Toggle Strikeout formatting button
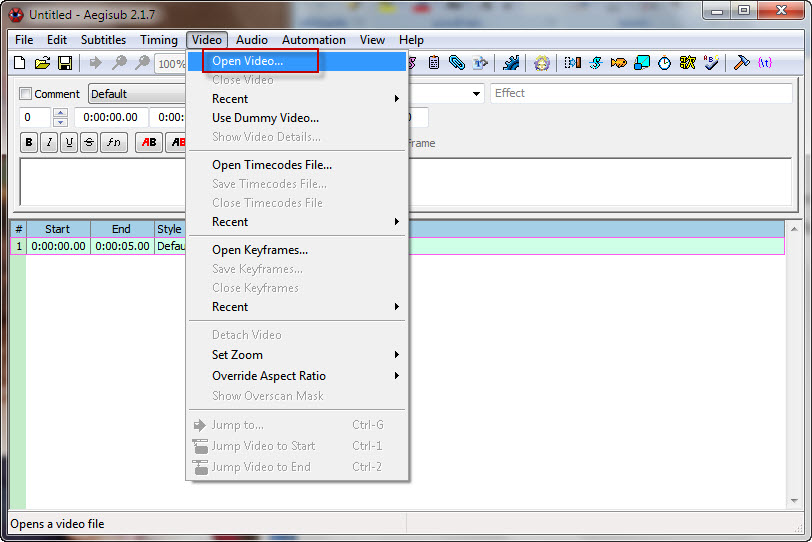This screenshot has width=812, height=542. (89, 142)
